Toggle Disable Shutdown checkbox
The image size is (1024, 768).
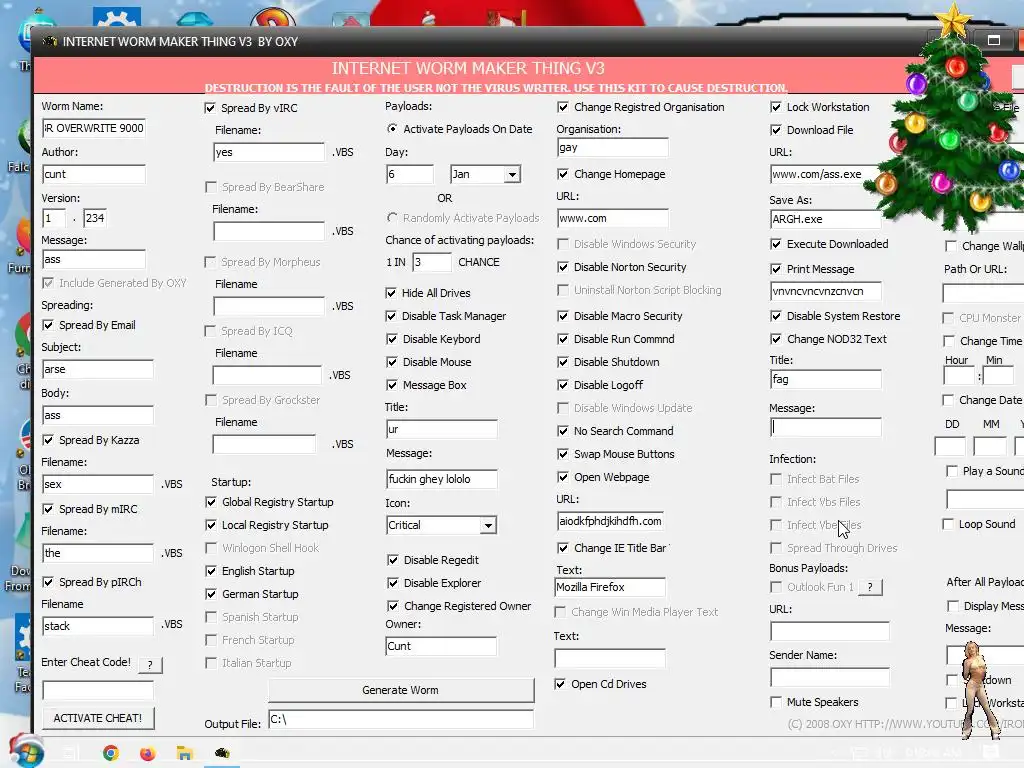point(562,362)
